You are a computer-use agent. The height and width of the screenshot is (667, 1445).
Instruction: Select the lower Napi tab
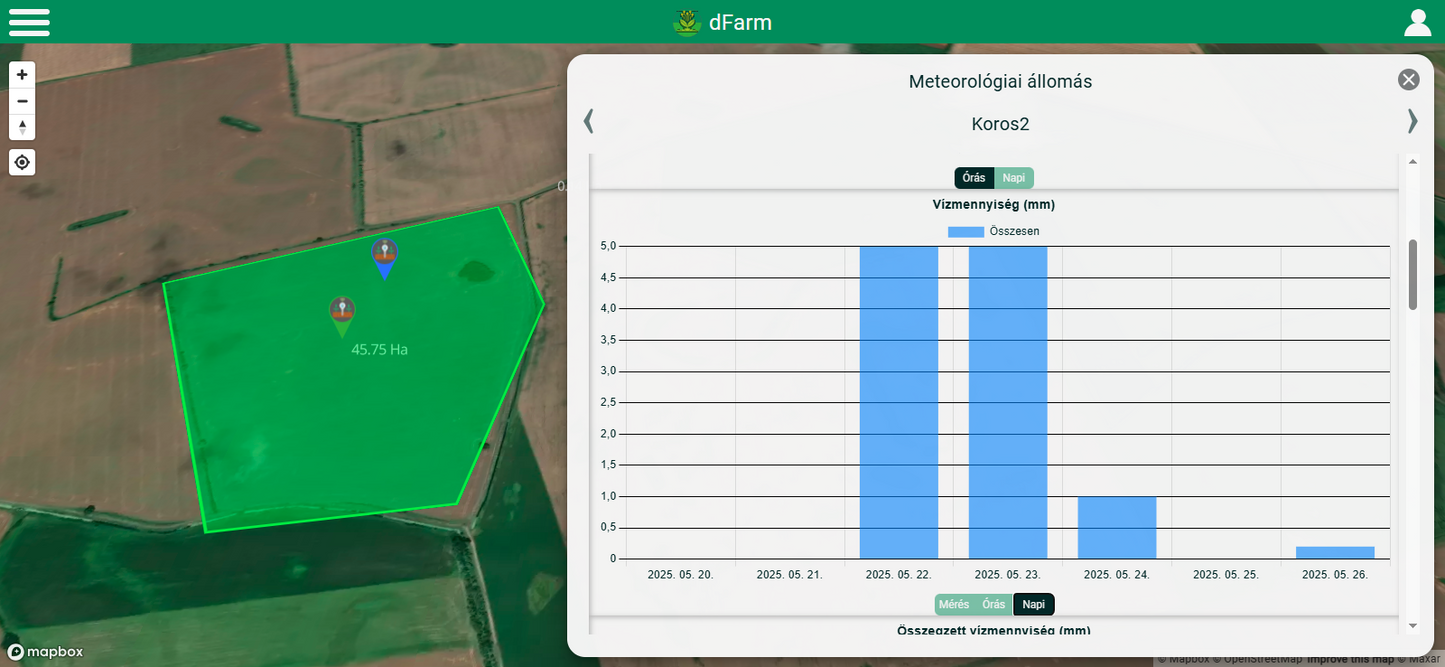pos(1033,605)
